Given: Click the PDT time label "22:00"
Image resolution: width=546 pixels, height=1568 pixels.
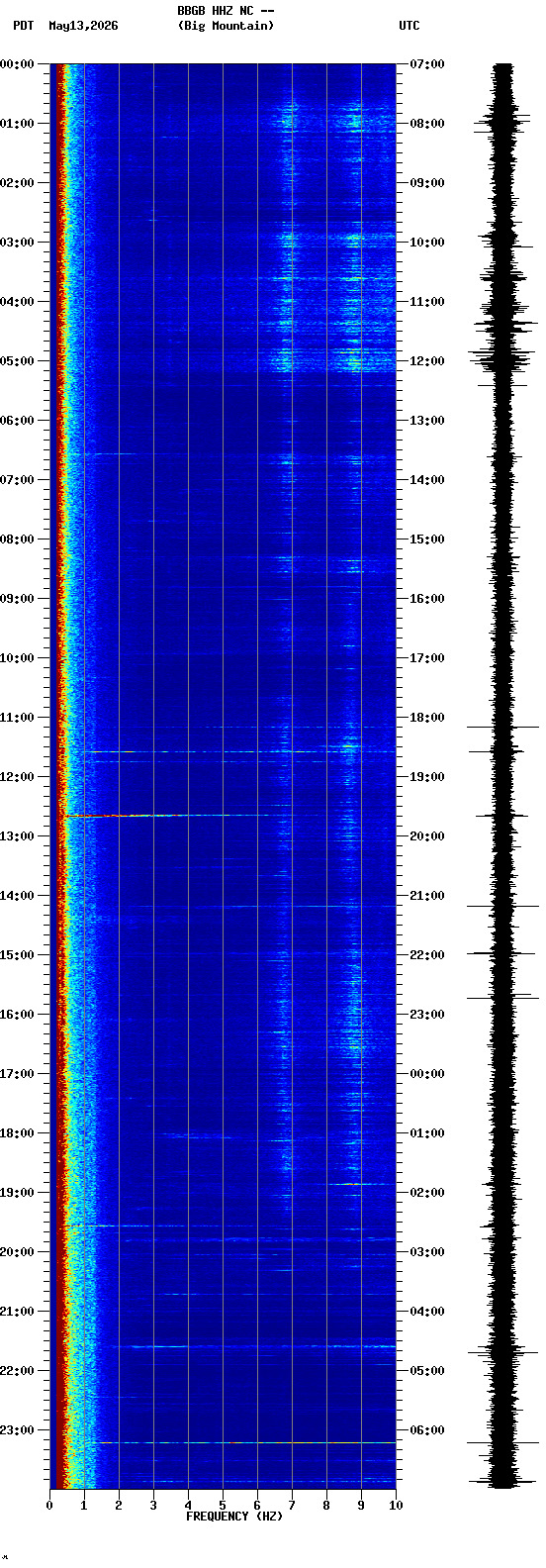Looking at the screenshot, I should [x=18, y=1371].
